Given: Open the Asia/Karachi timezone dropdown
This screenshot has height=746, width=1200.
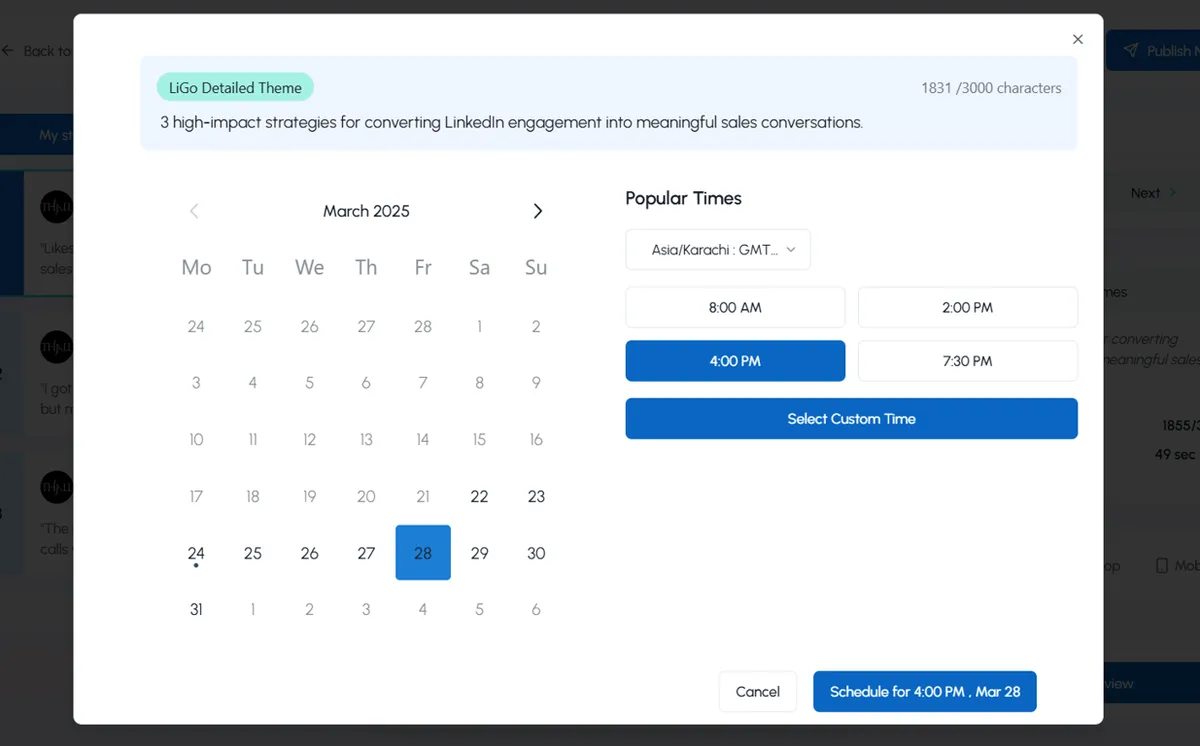Looking at the screenshot, I should pyautogui.click(x=717, y=249).
